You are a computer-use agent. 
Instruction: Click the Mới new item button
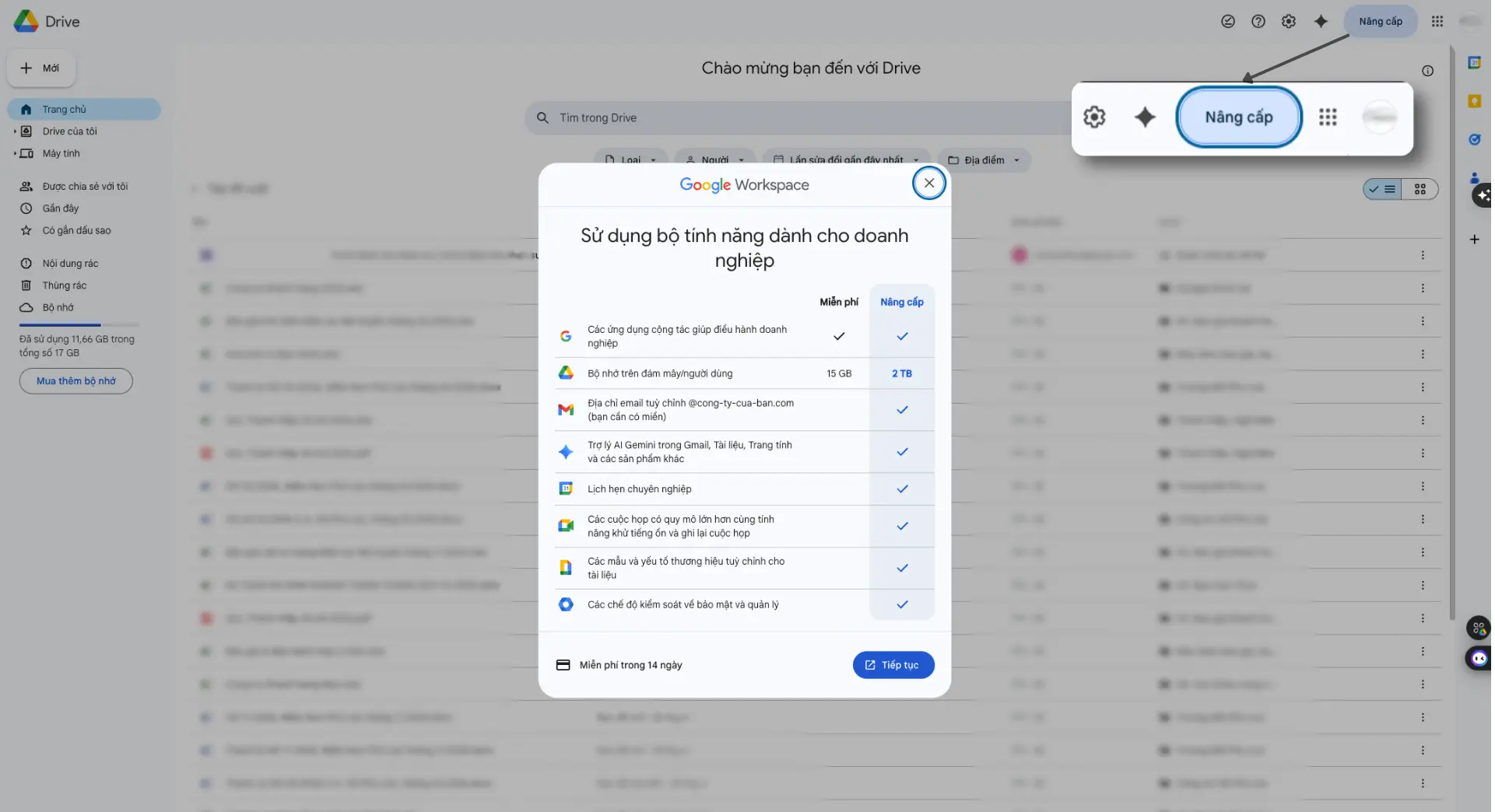pos(41,68)
